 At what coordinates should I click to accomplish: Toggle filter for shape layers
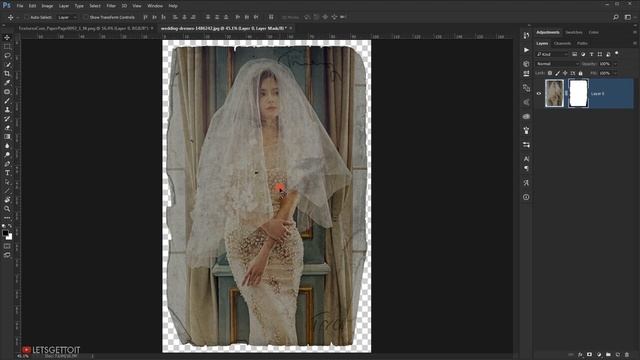click(x=600, y=54)
